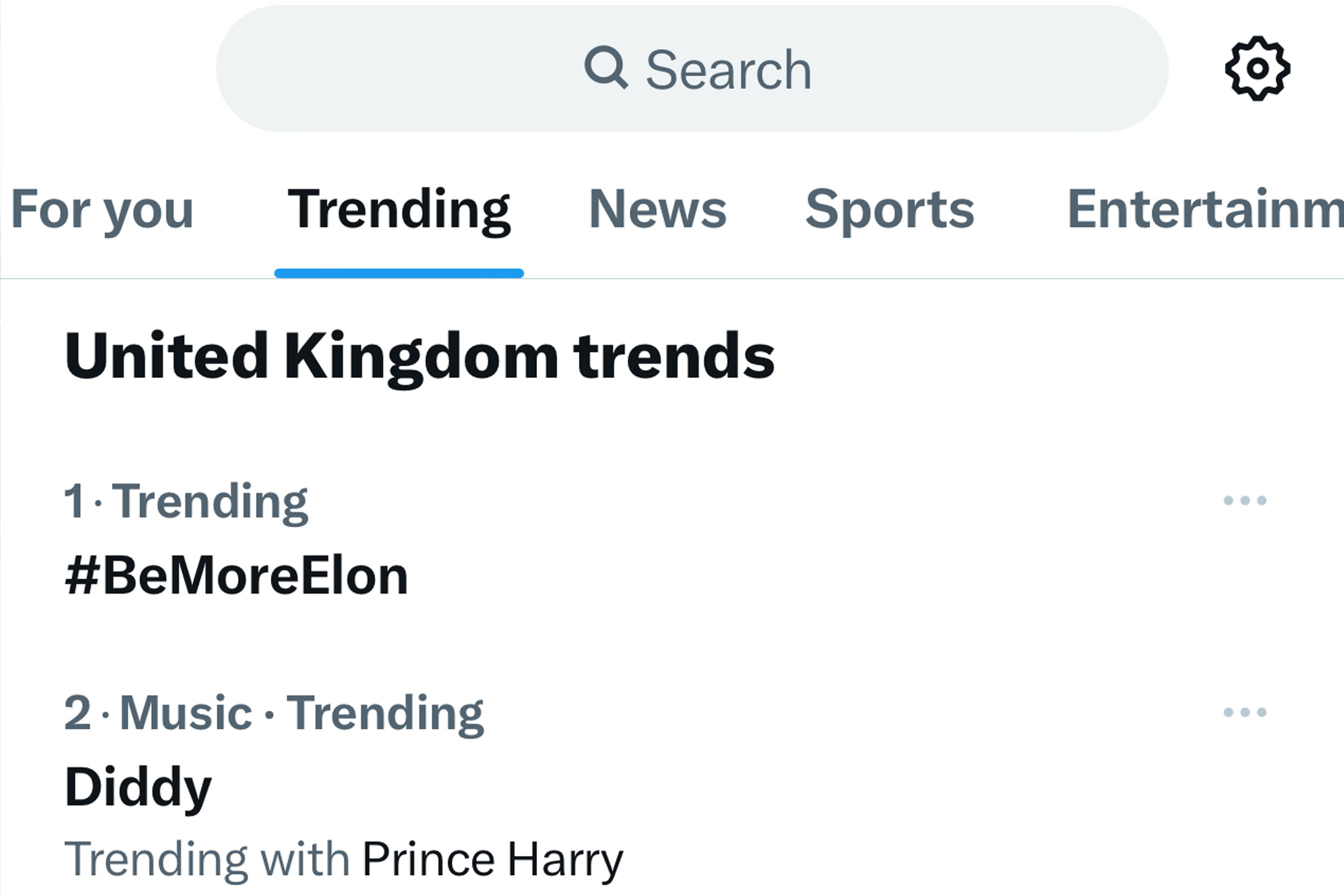Follow the Prince Harry related link
The height and width of the screenshot is (896, 1344).
[x=492, y=860]
